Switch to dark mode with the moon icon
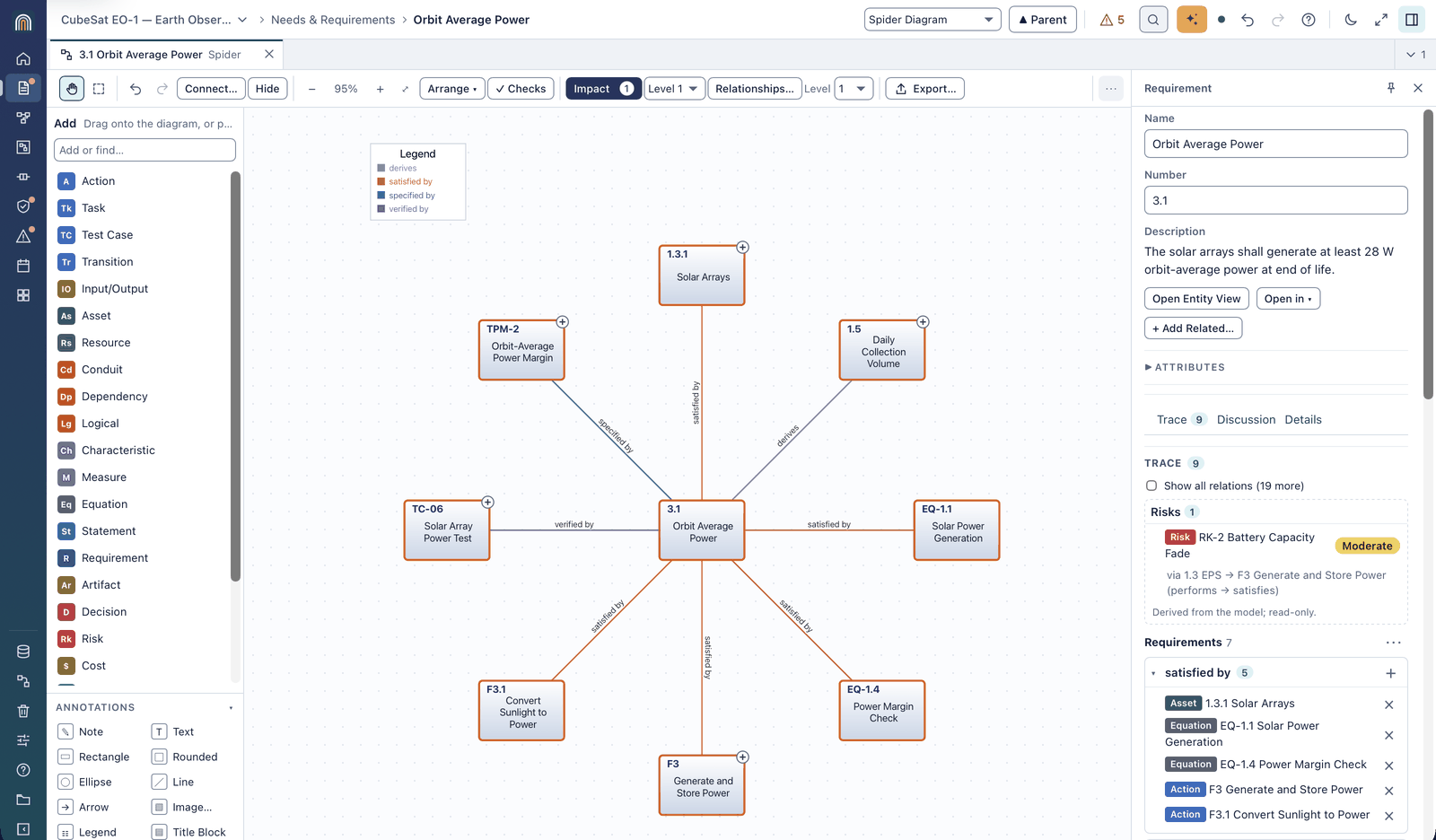 click(1351, 20)
